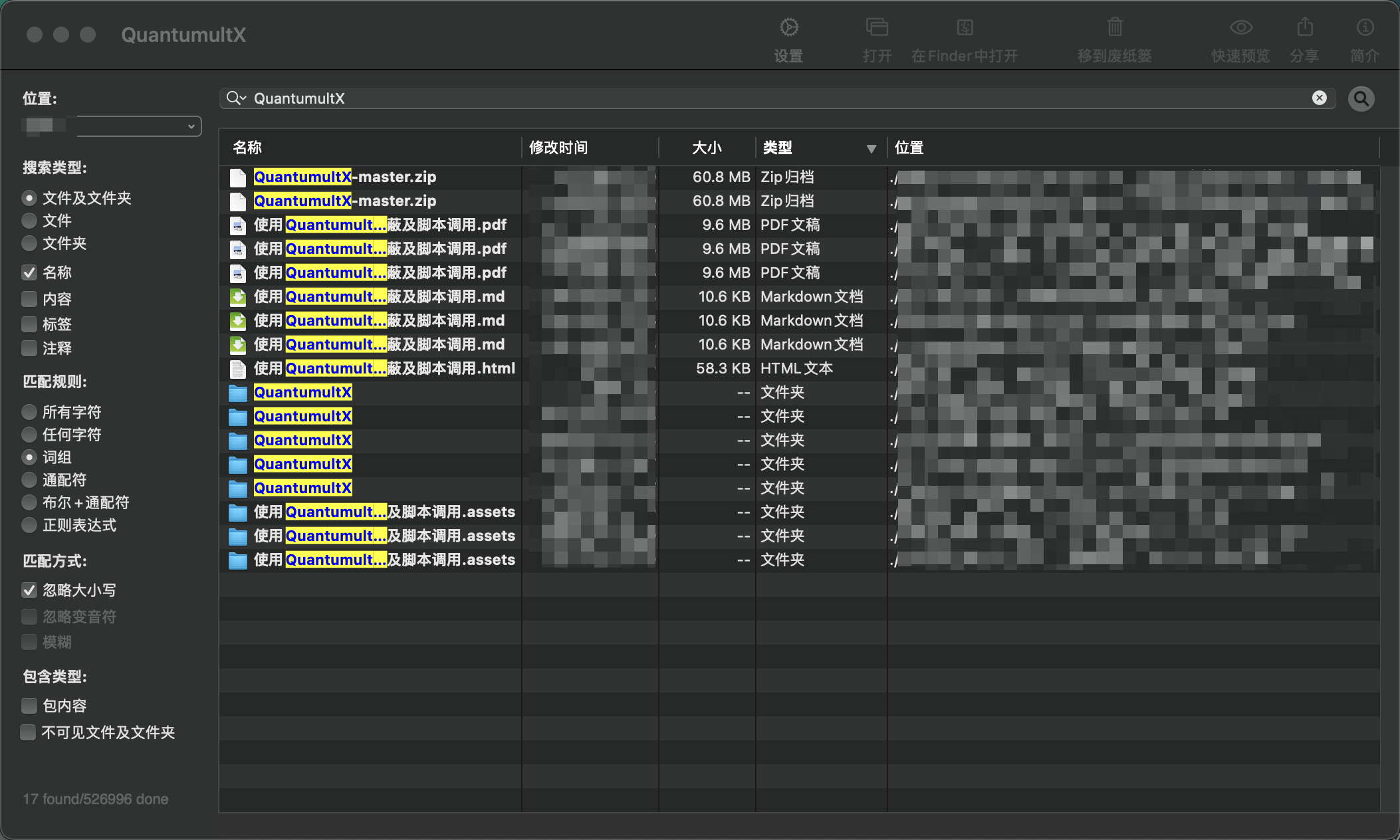Sort by the 修改时间 column header
This screenshot has width=1400, height=840.
pyautogui.click(x=590, y=148)
